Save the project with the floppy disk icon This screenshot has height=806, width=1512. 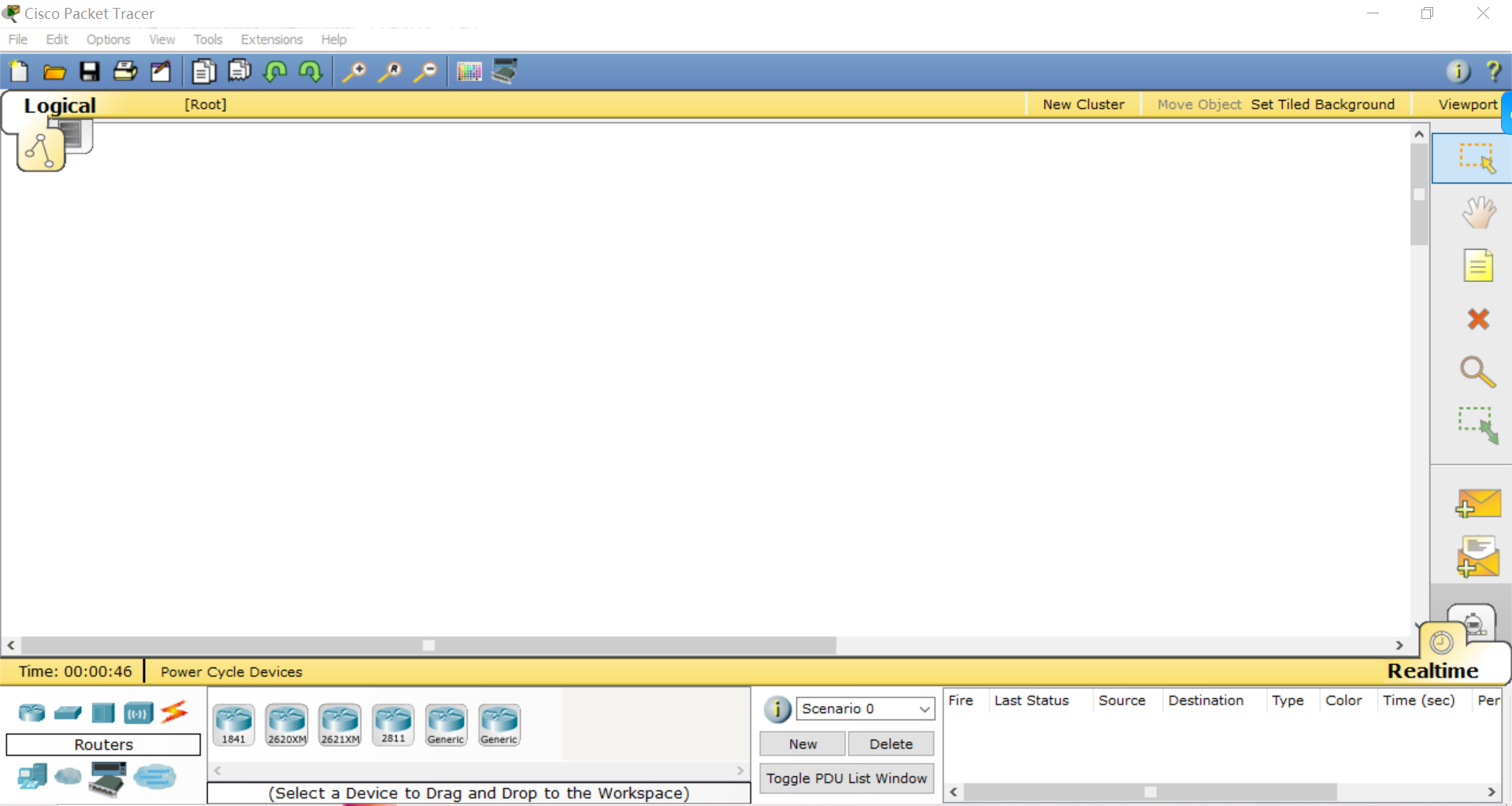(x=90, y=72)
